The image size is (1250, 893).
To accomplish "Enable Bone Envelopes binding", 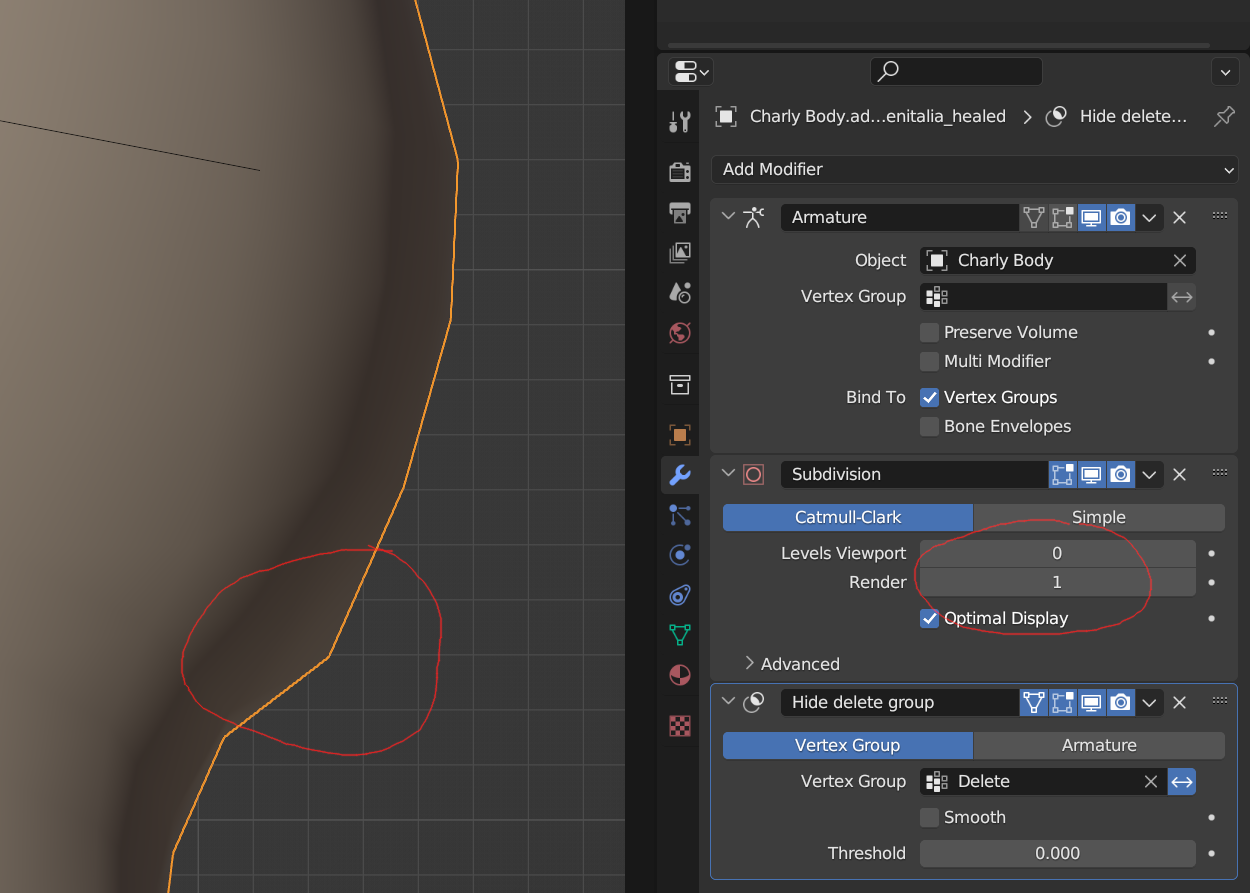I will tap(929, 426).
